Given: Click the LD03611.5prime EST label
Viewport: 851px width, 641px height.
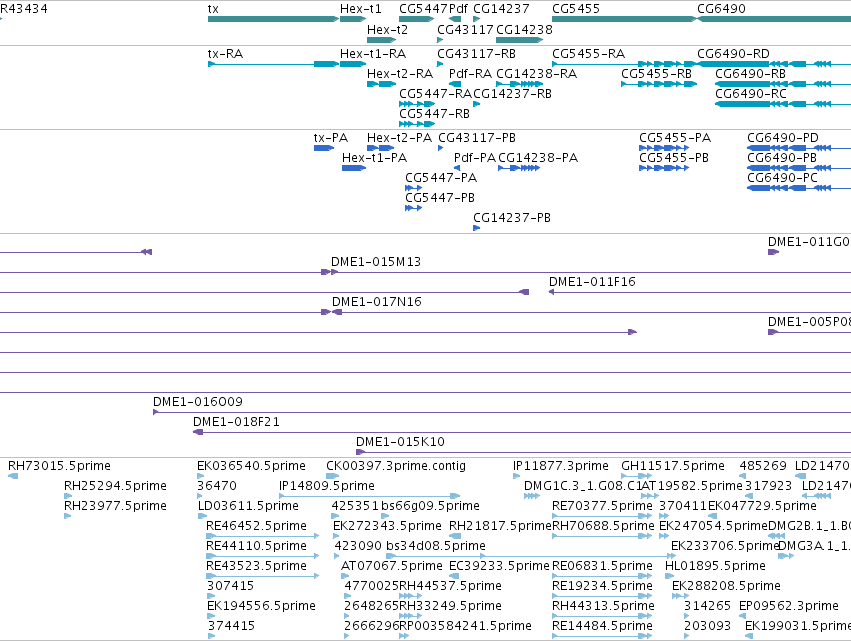Looking at the screenshot, I should 248,506.
